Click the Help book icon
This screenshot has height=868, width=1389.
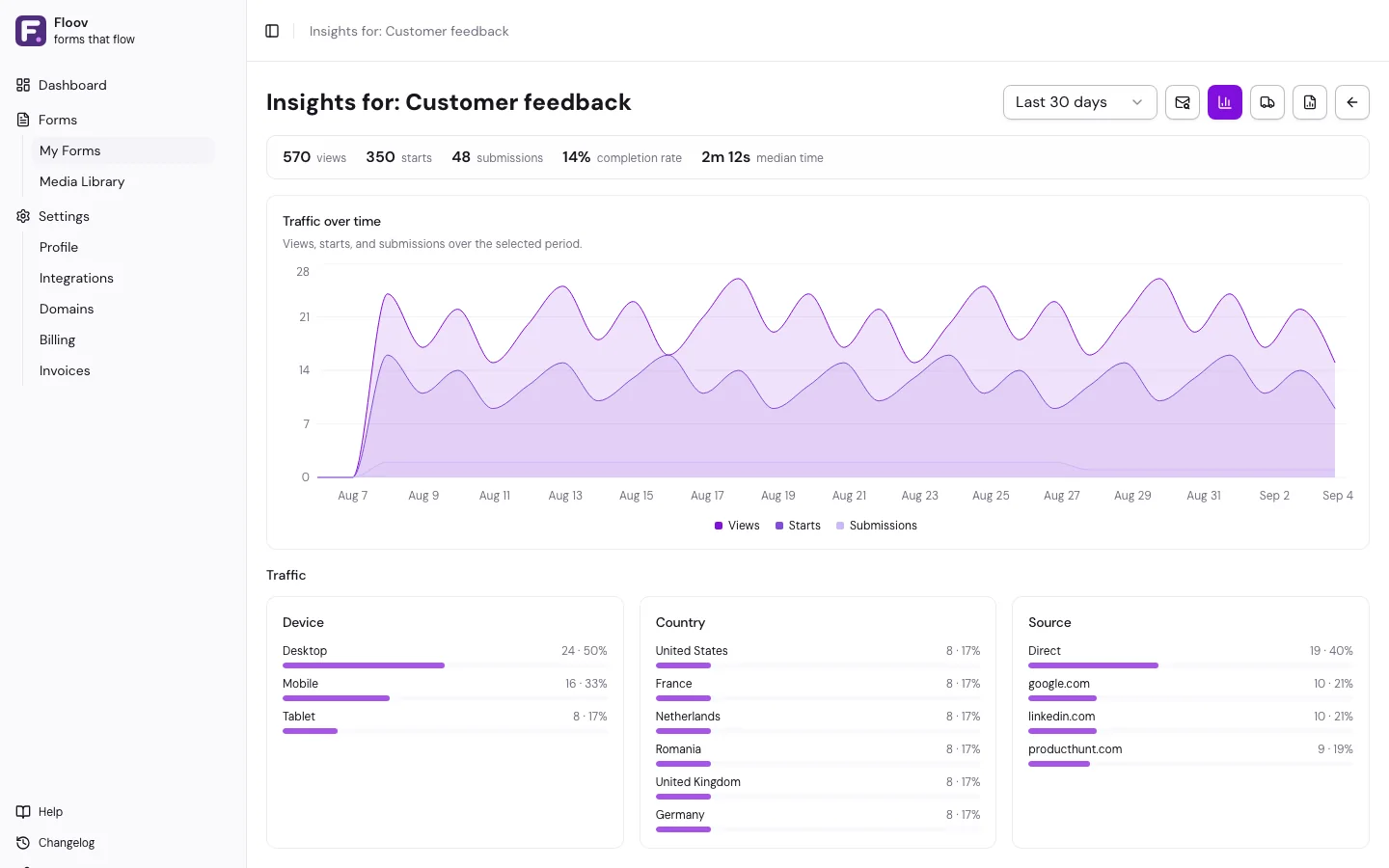23,812
